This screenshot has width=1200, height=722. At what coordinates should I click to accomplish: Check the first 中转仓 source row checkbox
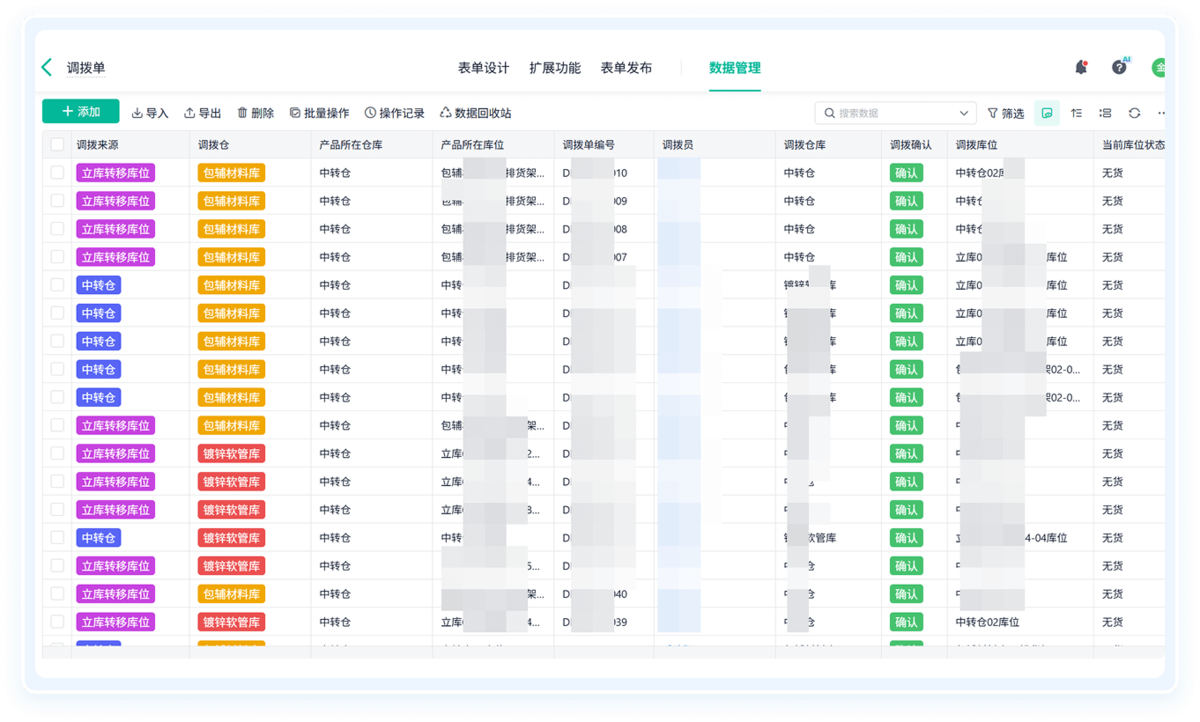[57, 285]
